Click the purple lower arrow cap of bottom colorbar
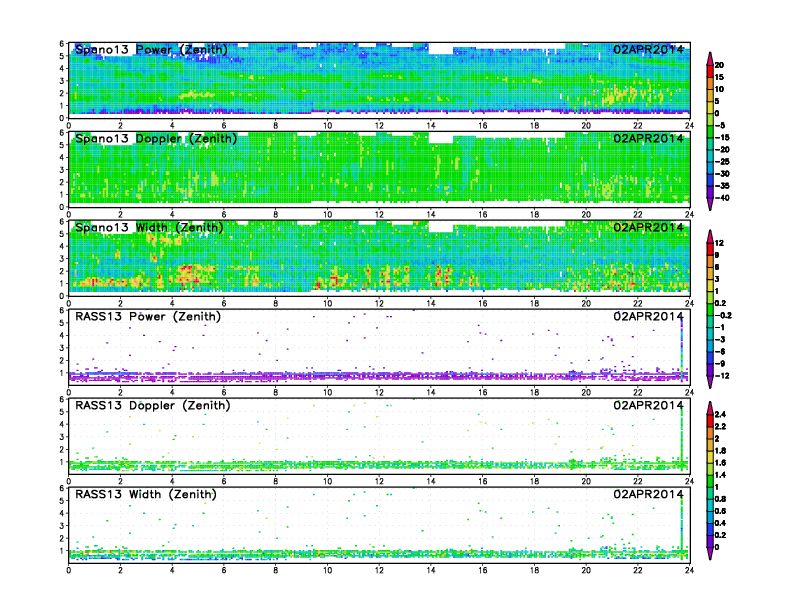 (710, 553)
